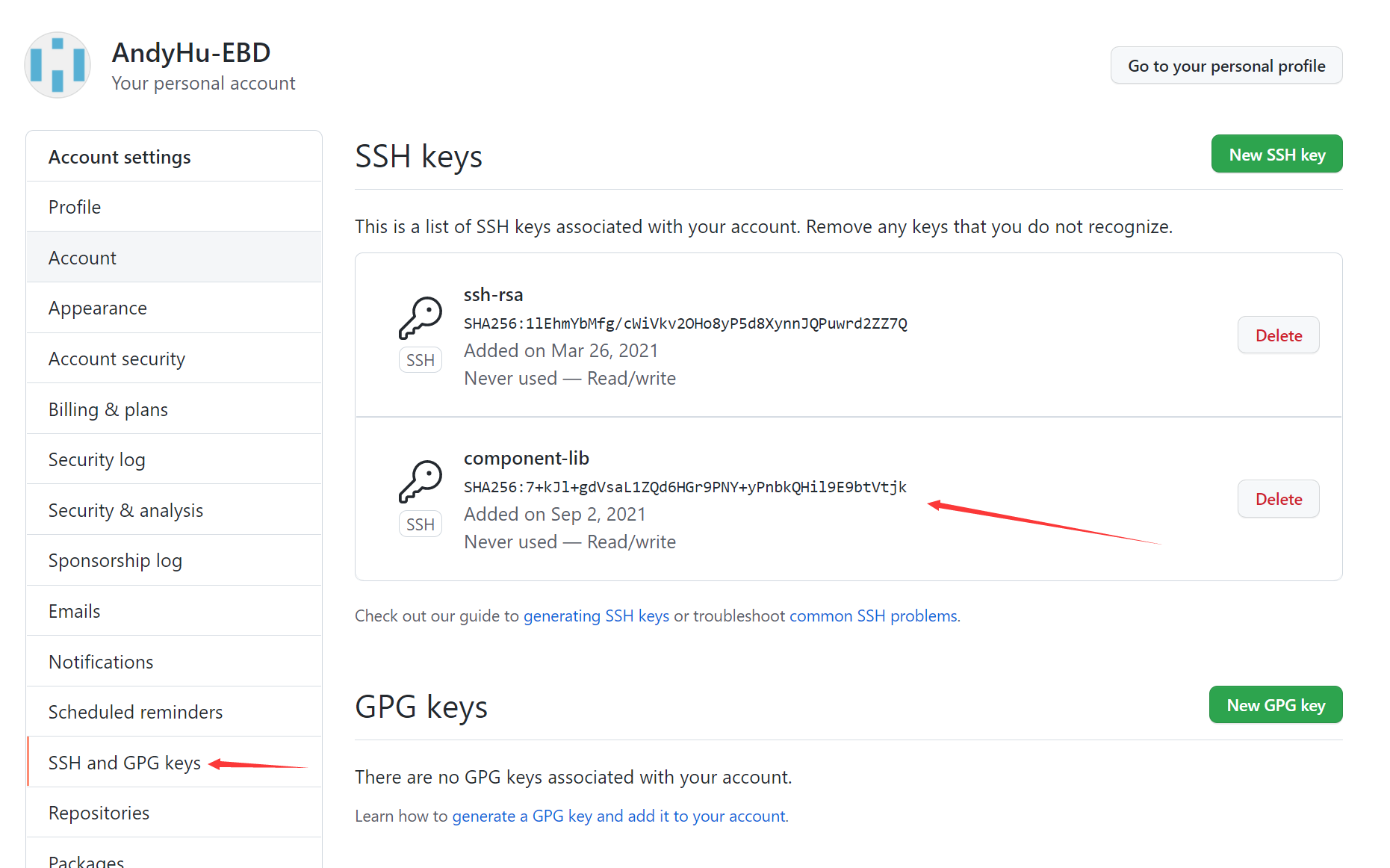Screen dimensions: 1390x868
Task: Open Scheduled reminders settings
Action: point(174,712)
